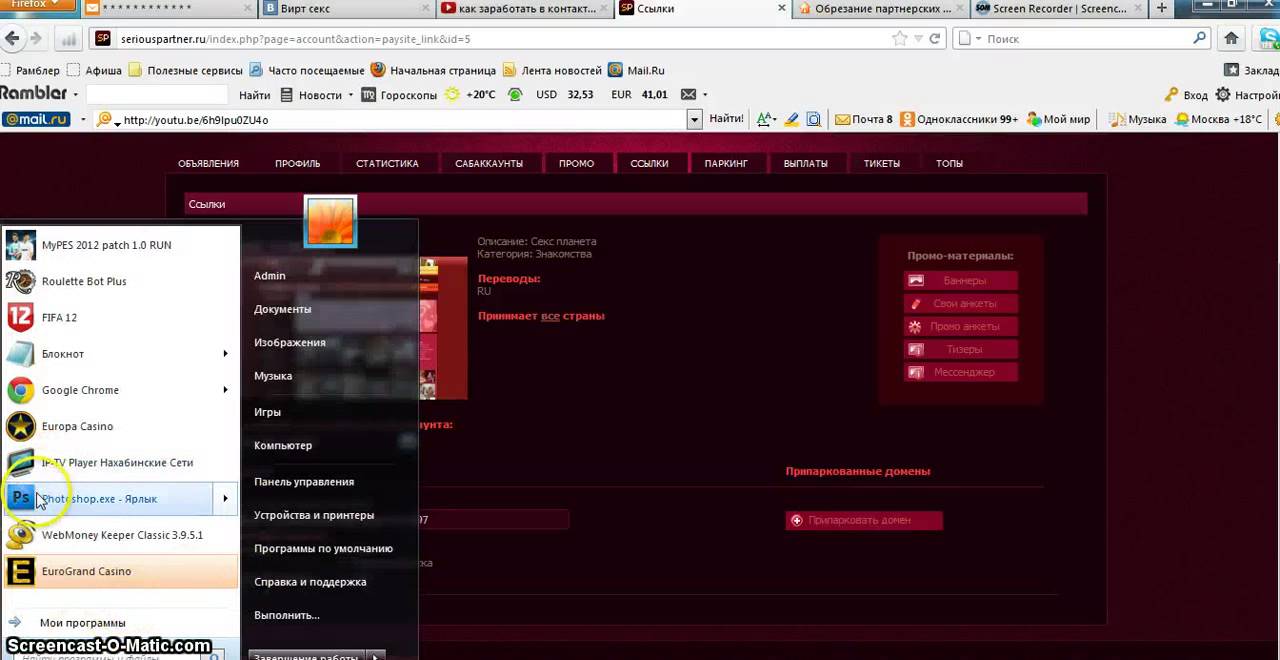Switch to как заработать в контакте tab
This screenshot has width=1280, height=660.
(x=524, y=9)
